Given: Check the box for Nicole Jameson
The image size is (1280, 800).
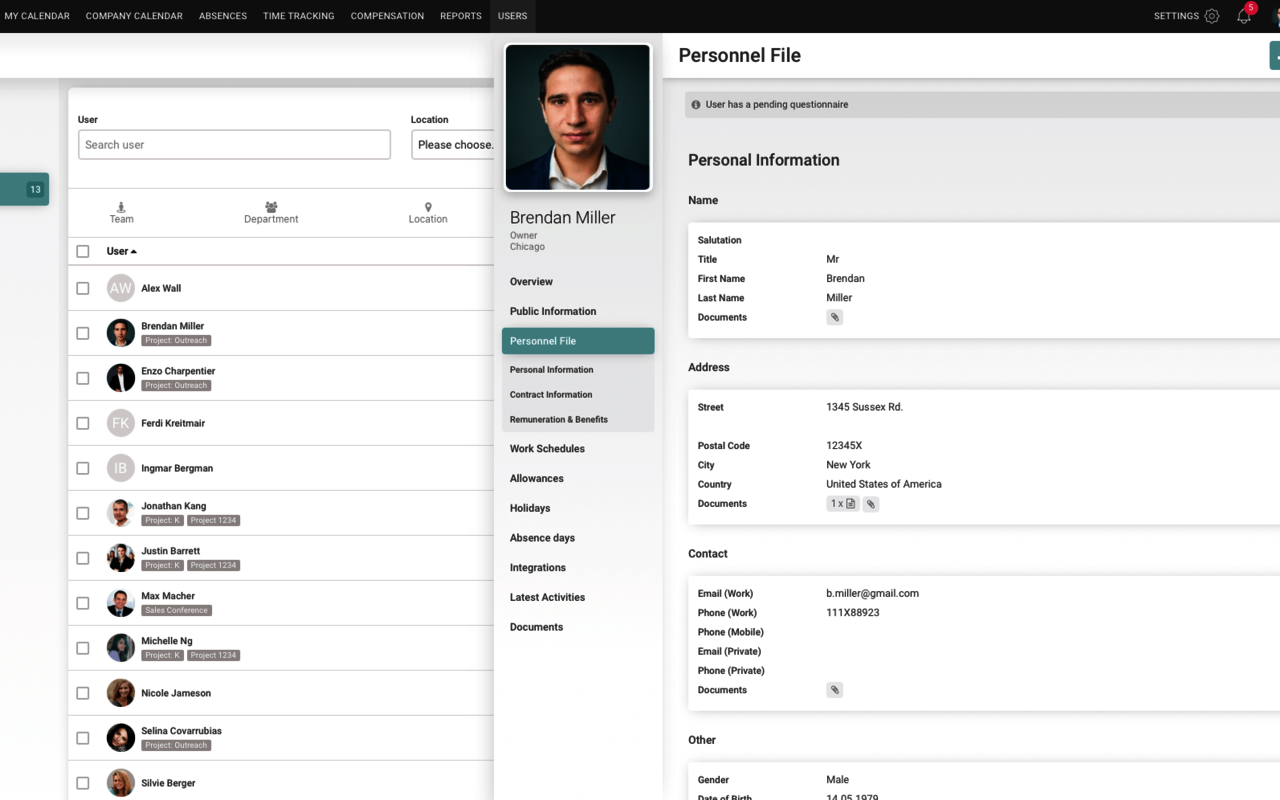Looking at the screenshot, I should click(83, 693).
